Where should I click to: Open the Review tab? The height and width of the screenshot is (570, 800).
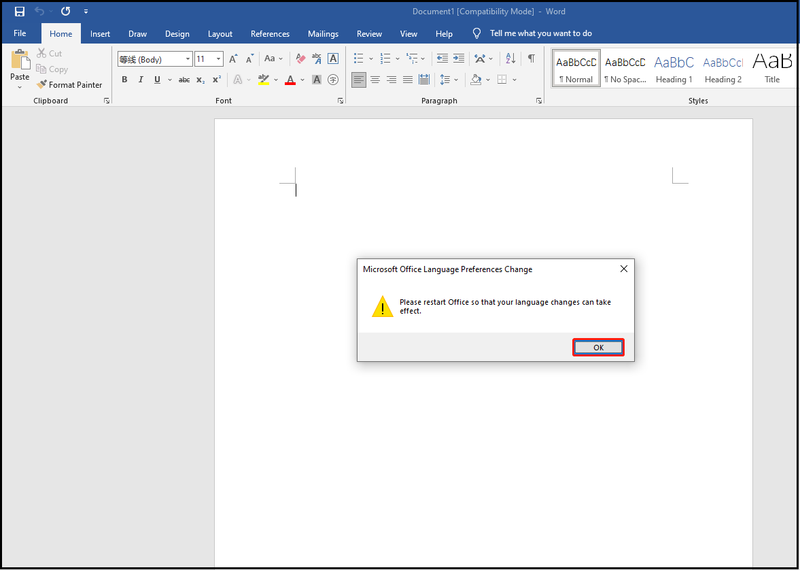coord(369,34)
